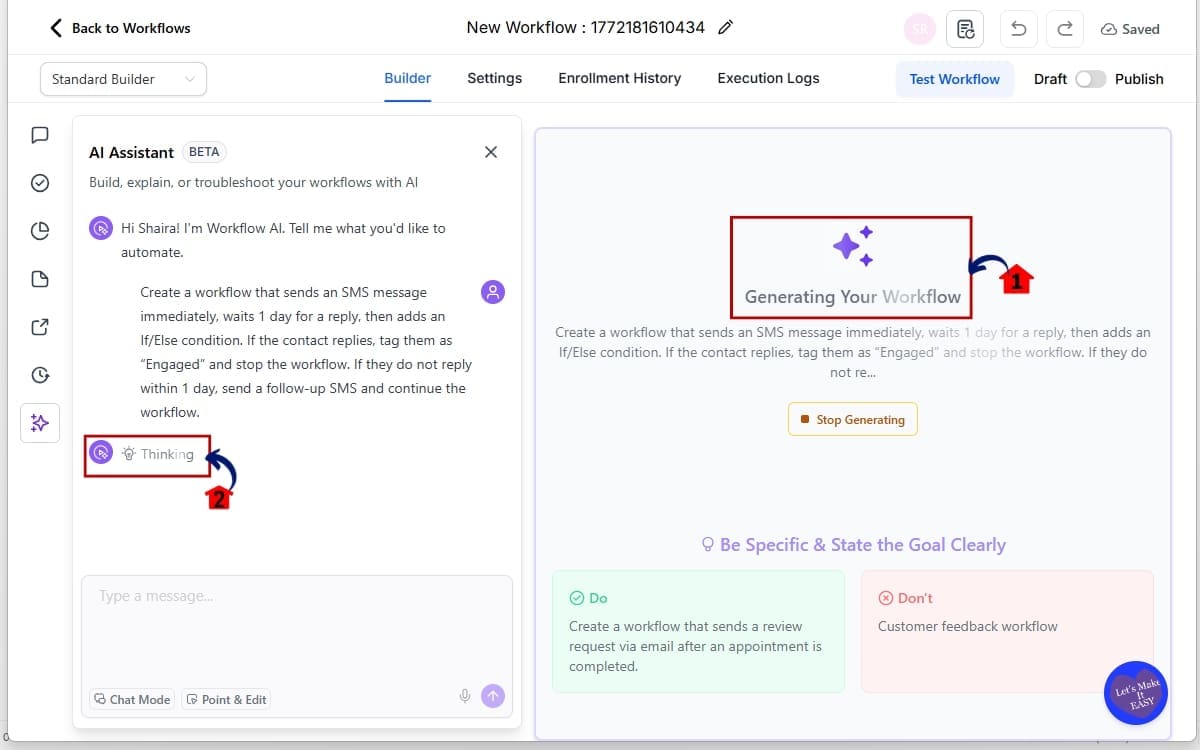Open the Standard Builder dropdown
1200x750 pixels.
tap(122, 78)
